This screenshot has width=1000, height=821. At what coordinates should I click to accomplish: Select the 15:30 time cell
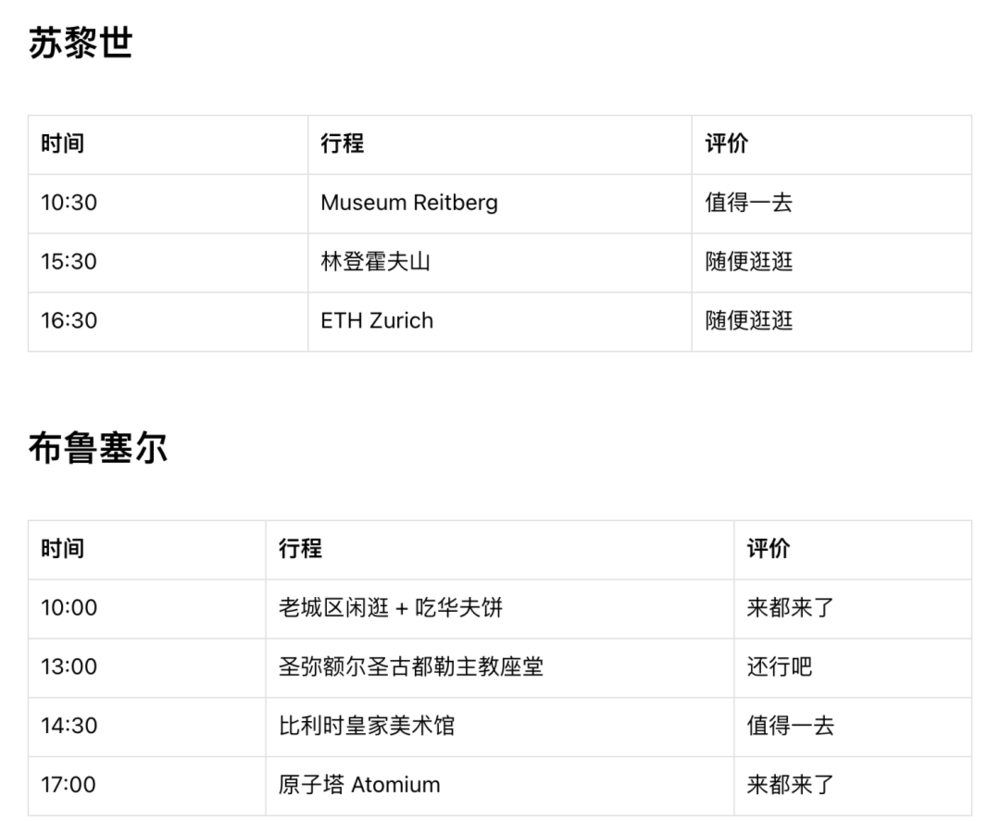coord(69,262)
